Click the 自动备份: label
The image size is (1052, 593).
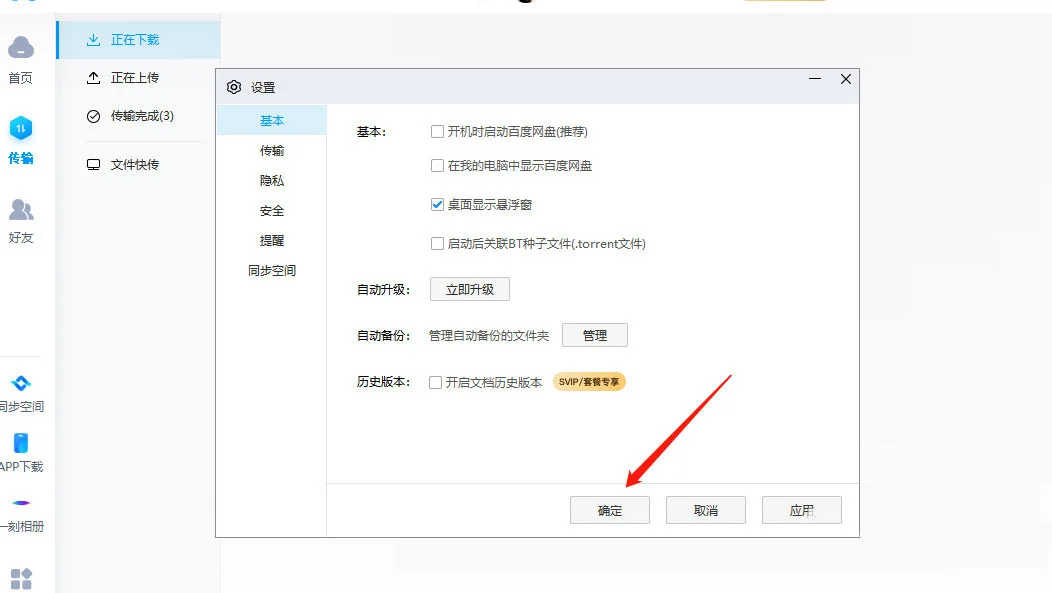pyautogui.click(x=383, y=335)
